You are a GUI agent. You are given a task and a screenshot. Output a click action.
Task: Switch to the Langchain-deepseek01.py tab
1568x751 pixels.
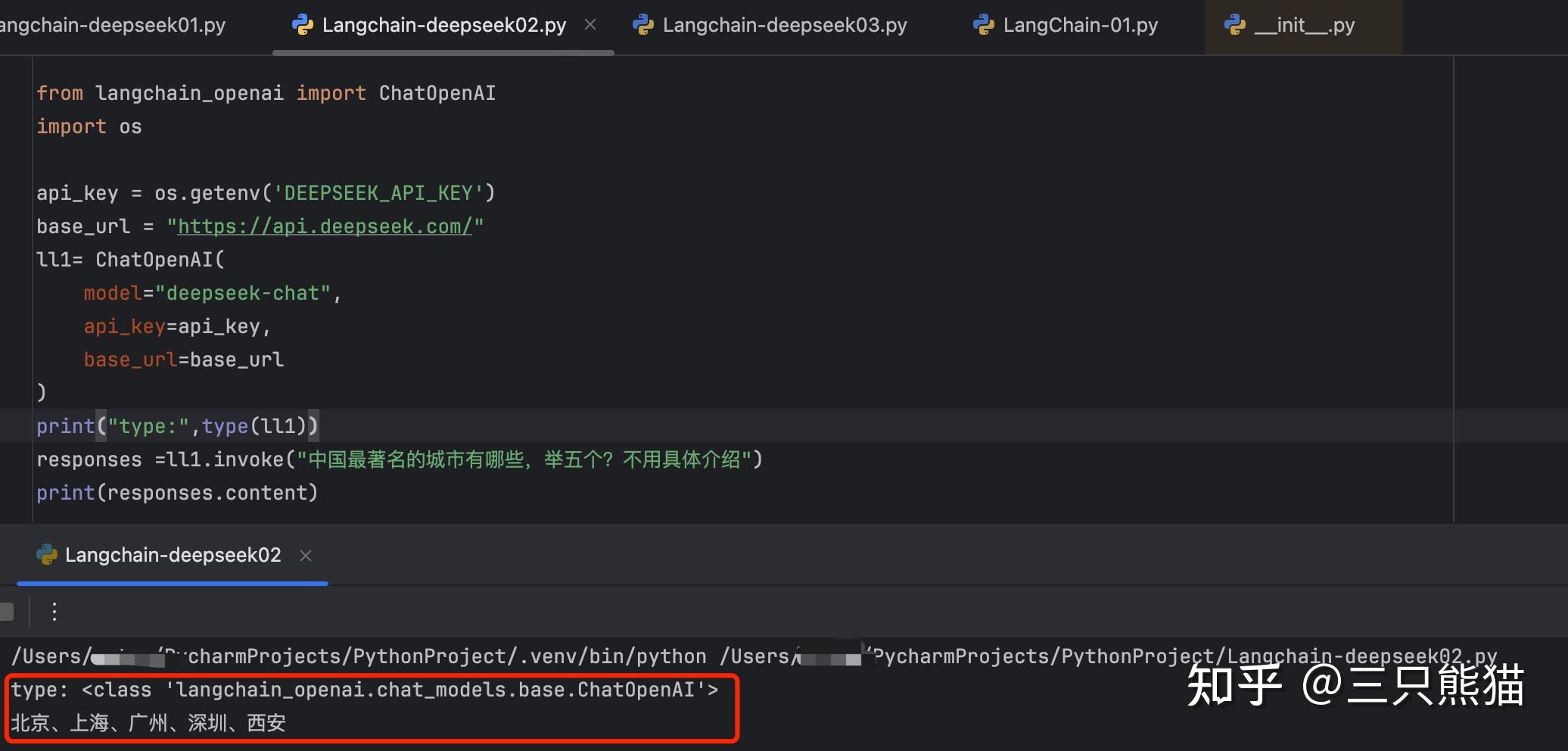(x=113, y=25)
